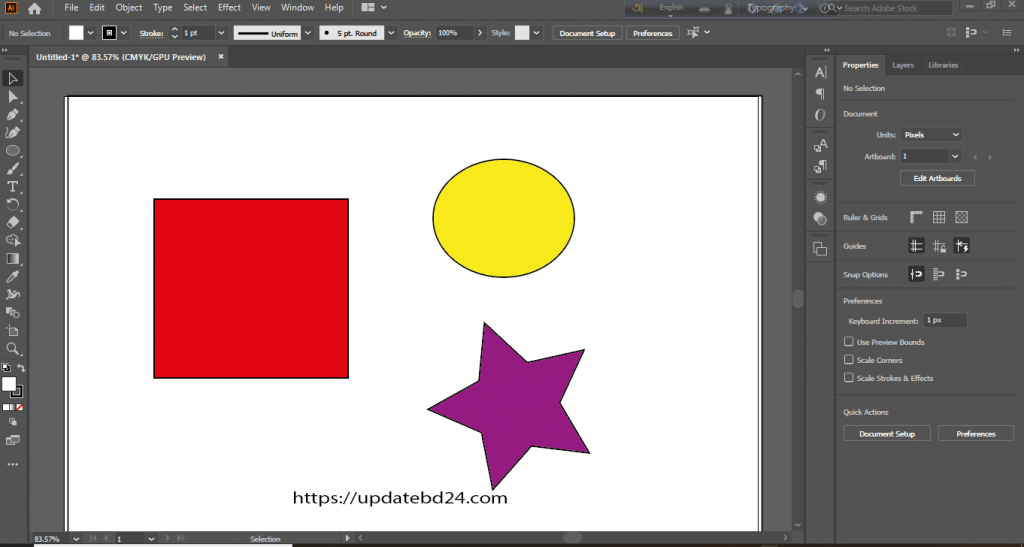This screenshot has width=1024, height=547.
Task: Open the Units dropdown showing Pixels
Action: click(931, 134)
